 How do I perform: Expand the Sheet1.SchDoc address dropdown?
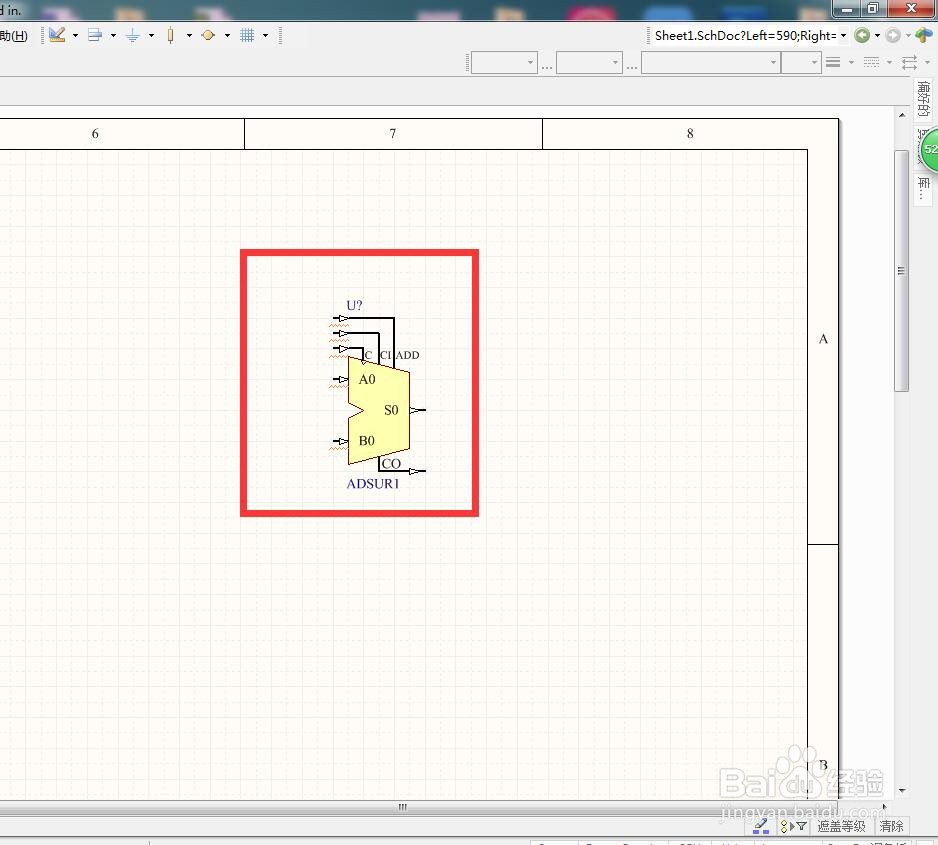[x=843, y=36]
